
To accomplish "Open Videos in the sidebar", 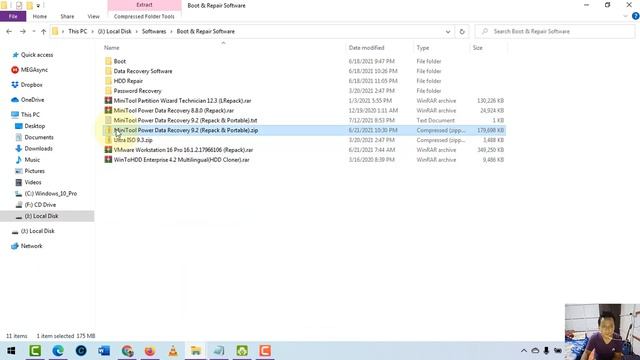I will 33,182.
